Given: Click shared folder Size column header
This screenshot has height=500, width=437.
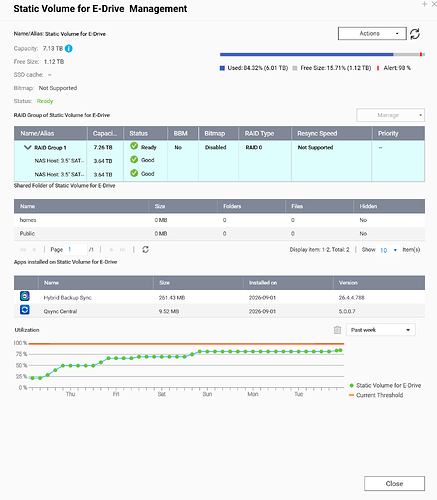Looking at the screenshot, I should point(183,206).
